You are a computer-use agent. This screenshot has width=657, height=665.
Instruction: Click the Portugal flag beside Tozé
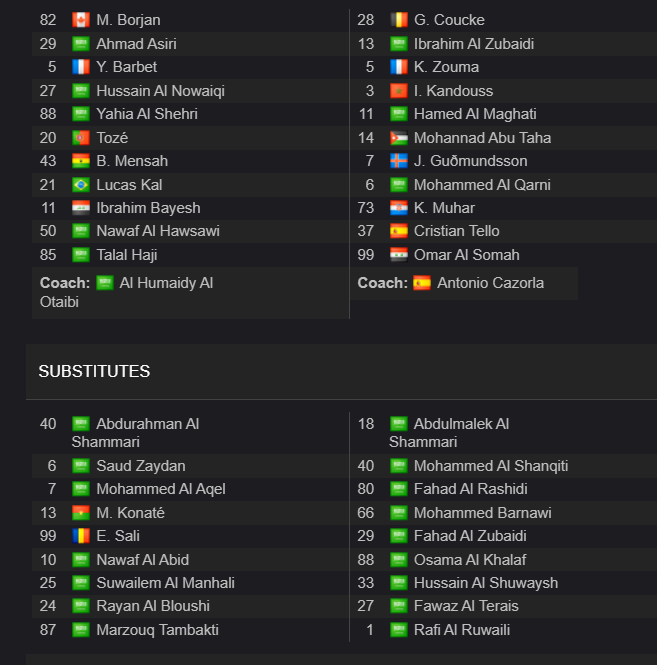[x=81, y=138]
